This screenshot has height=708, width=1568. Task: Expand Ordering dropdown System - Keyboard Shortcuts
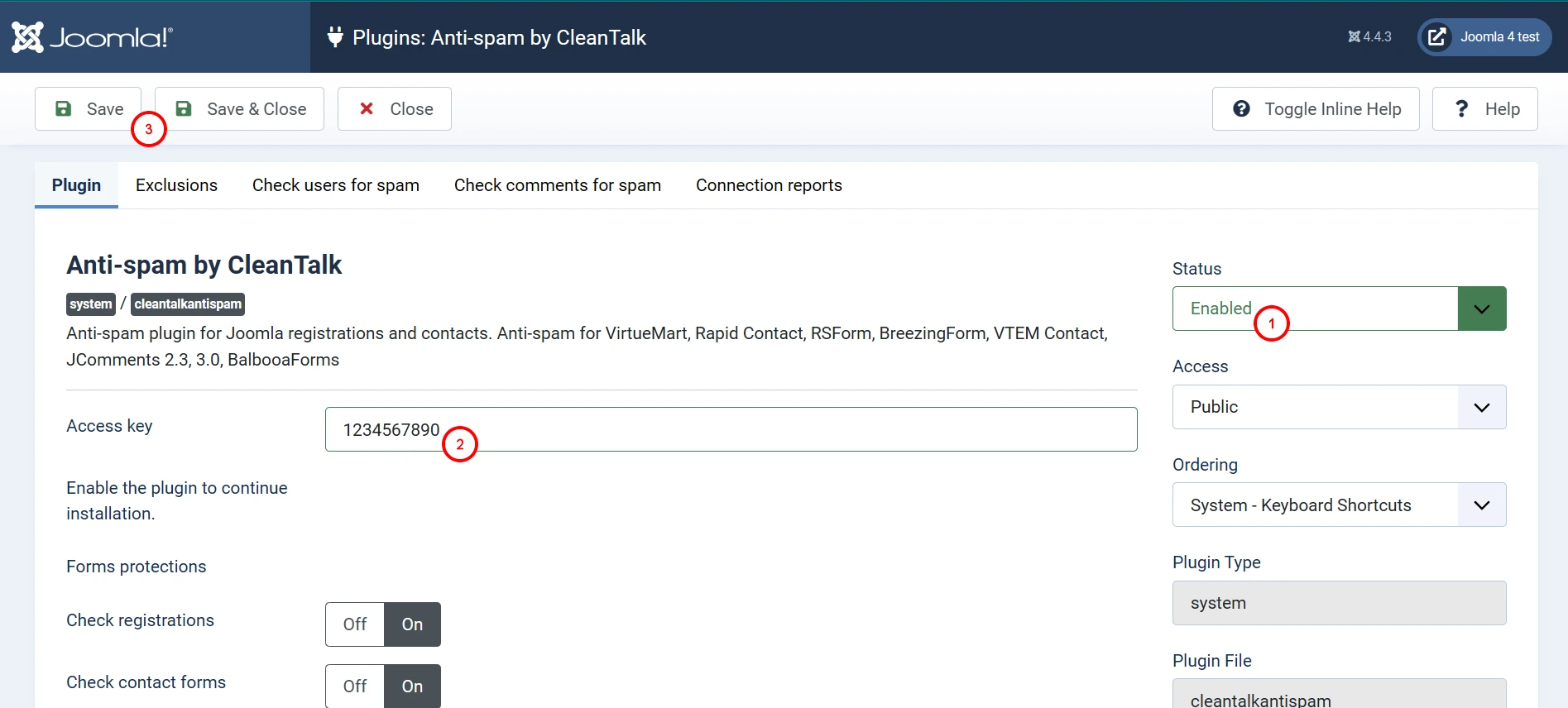(x=1339, y=505)
